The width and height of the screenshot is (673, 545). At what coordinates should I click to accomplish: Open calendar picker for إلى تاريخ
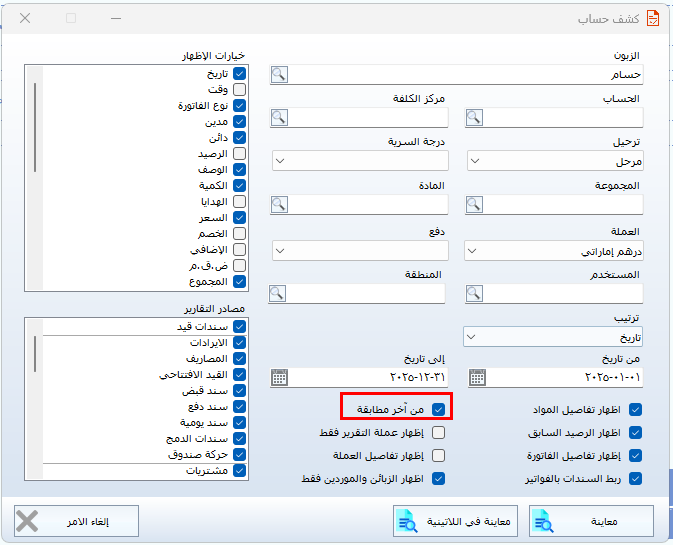[279, 377]
